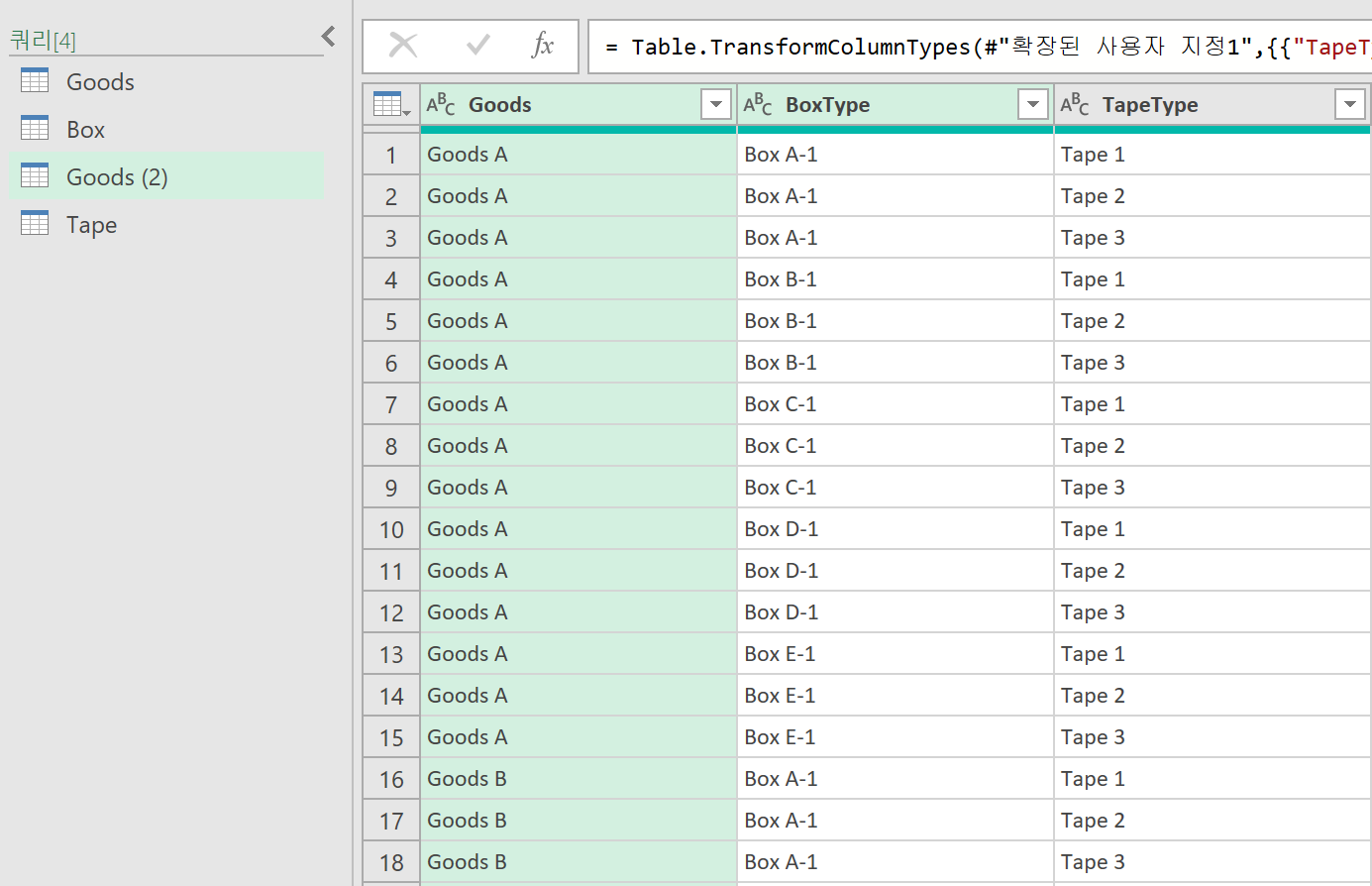Select the Goods (2) query table icon

pos(35,175)
